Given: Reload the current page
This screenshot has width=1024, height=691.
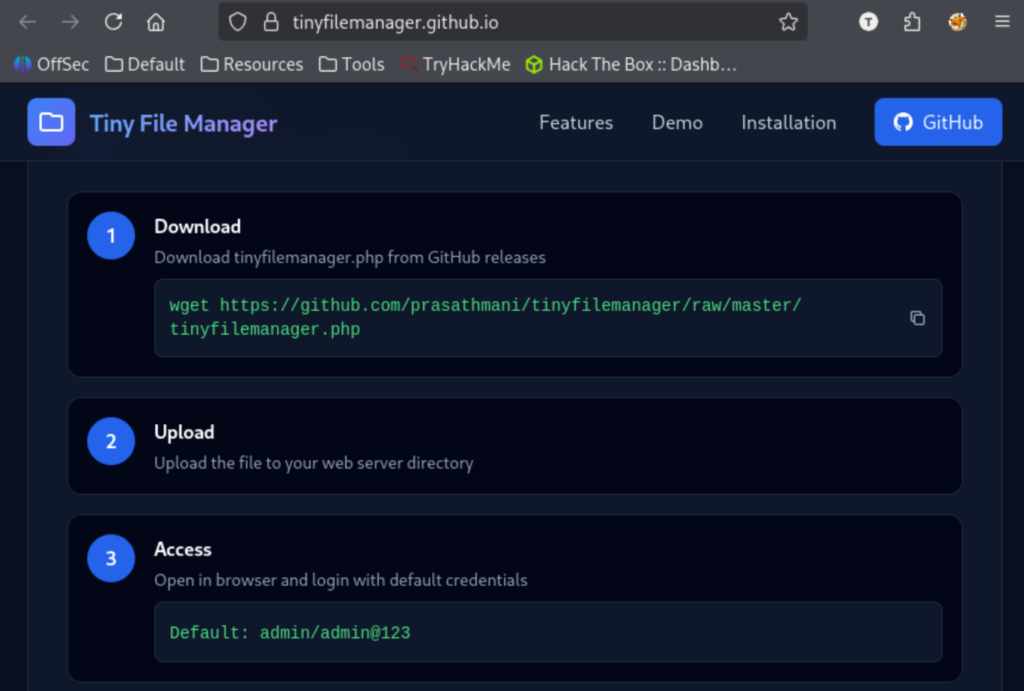Looking at the screenshot, I should pyautogui.click(x=114, y=22).
